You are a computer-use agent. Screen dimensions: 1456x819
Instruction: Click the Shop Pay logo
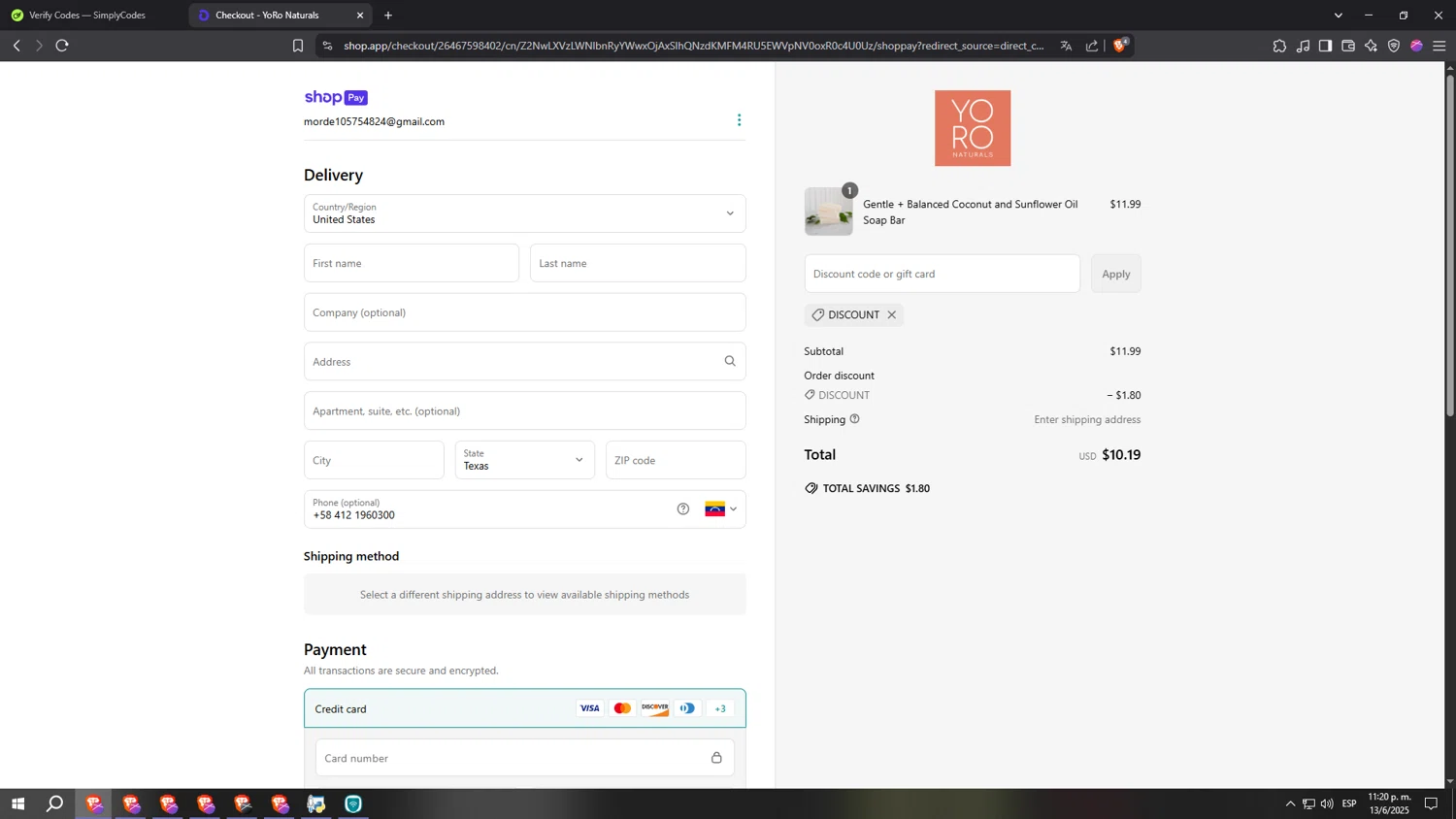(x=336, y=97)
